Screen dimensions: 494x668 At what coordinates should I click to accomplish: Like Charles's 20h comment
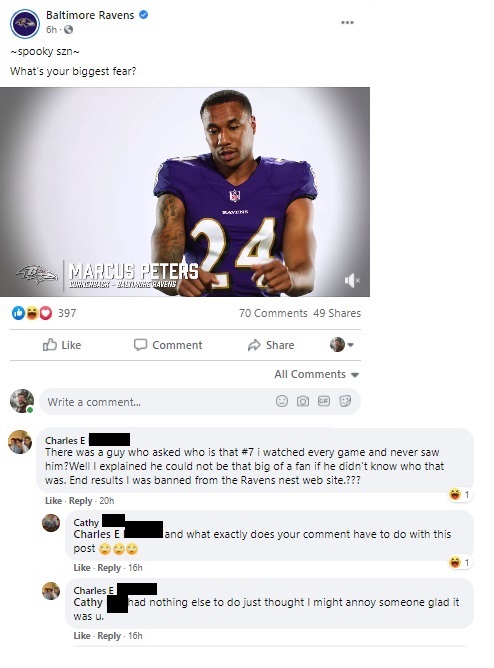pyautogui.click(x=53, y=501)
